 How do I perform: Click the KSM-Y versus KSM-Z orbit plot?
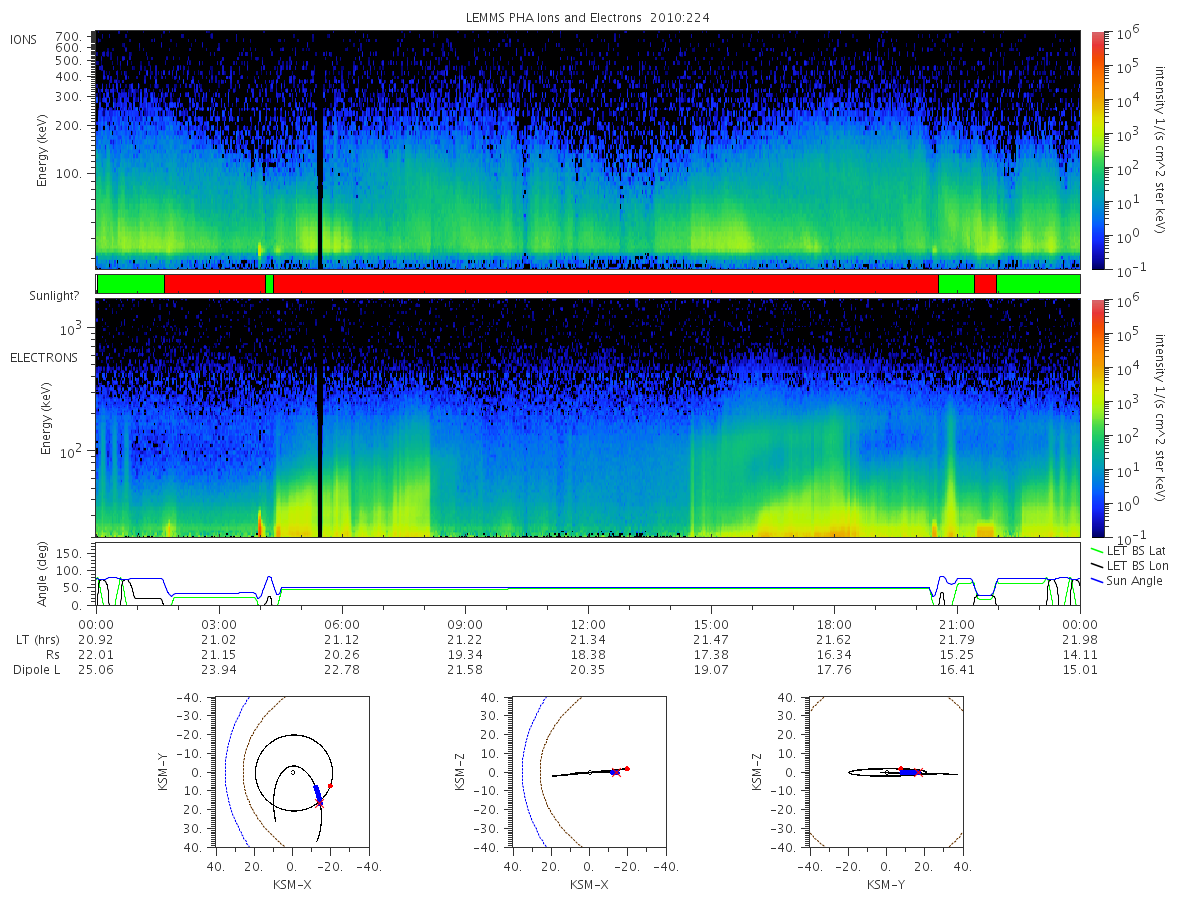pos(885,772)
